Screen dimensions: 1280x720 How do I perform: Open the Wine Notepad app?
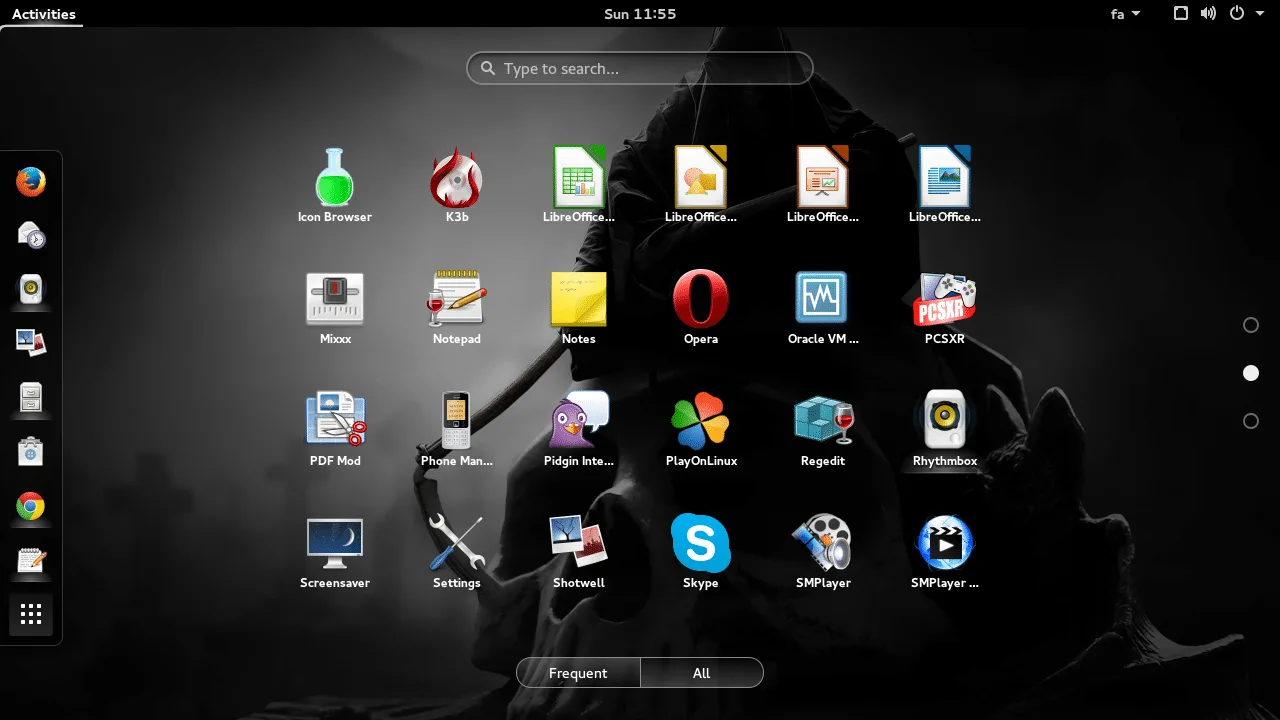click(x=456, y=307)
